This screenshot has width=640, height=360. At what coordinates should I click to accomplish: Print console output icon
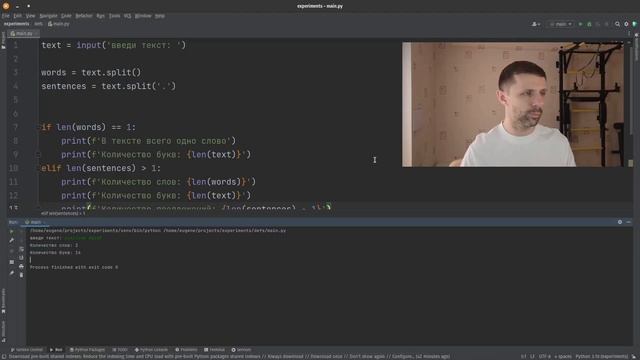point(21,267)
